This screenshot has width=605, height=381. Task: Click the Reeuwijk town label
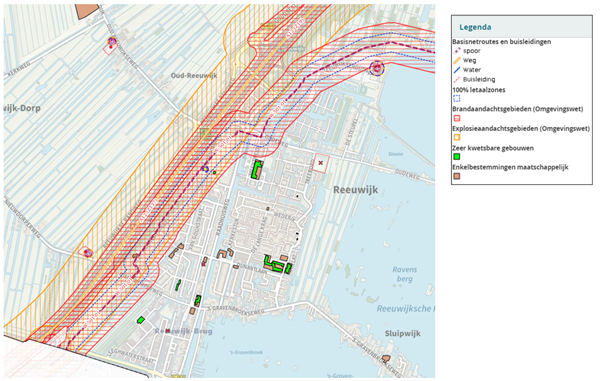(356, 190)
